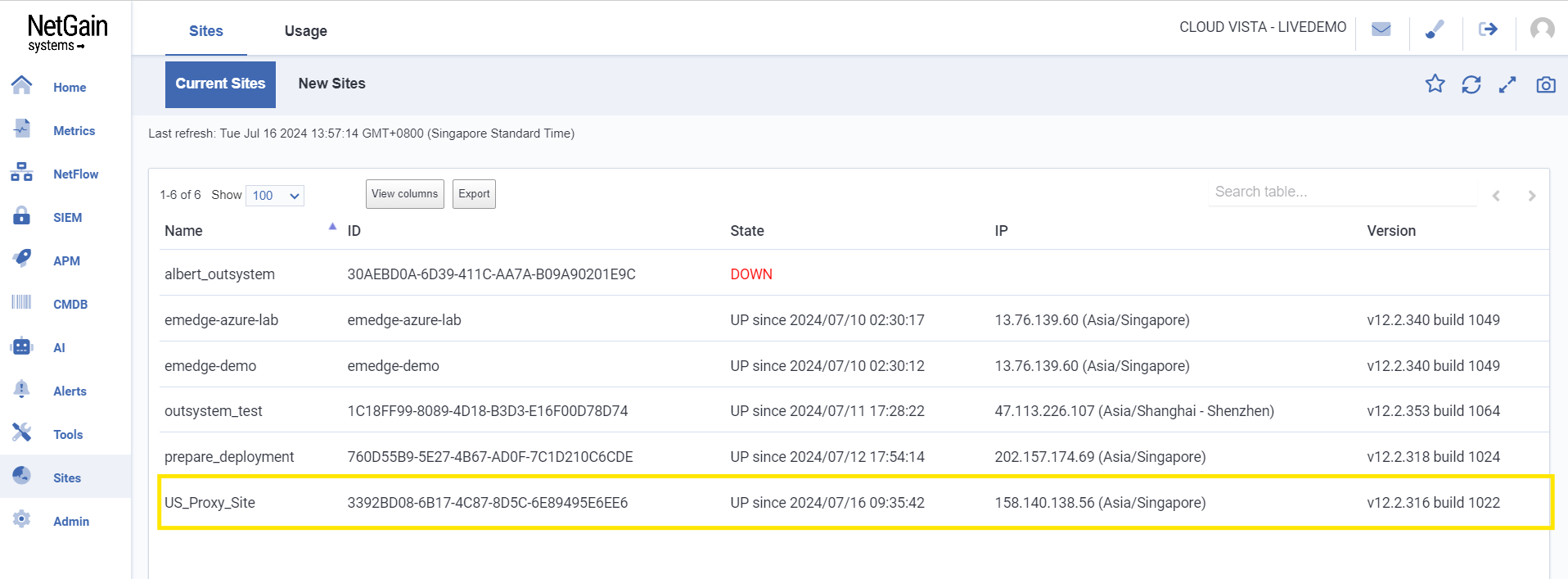This screenshot has height=579, width=1568.
Task: Click IP 158.140.138.56 cell
Action: click(x=1100, y=503)
